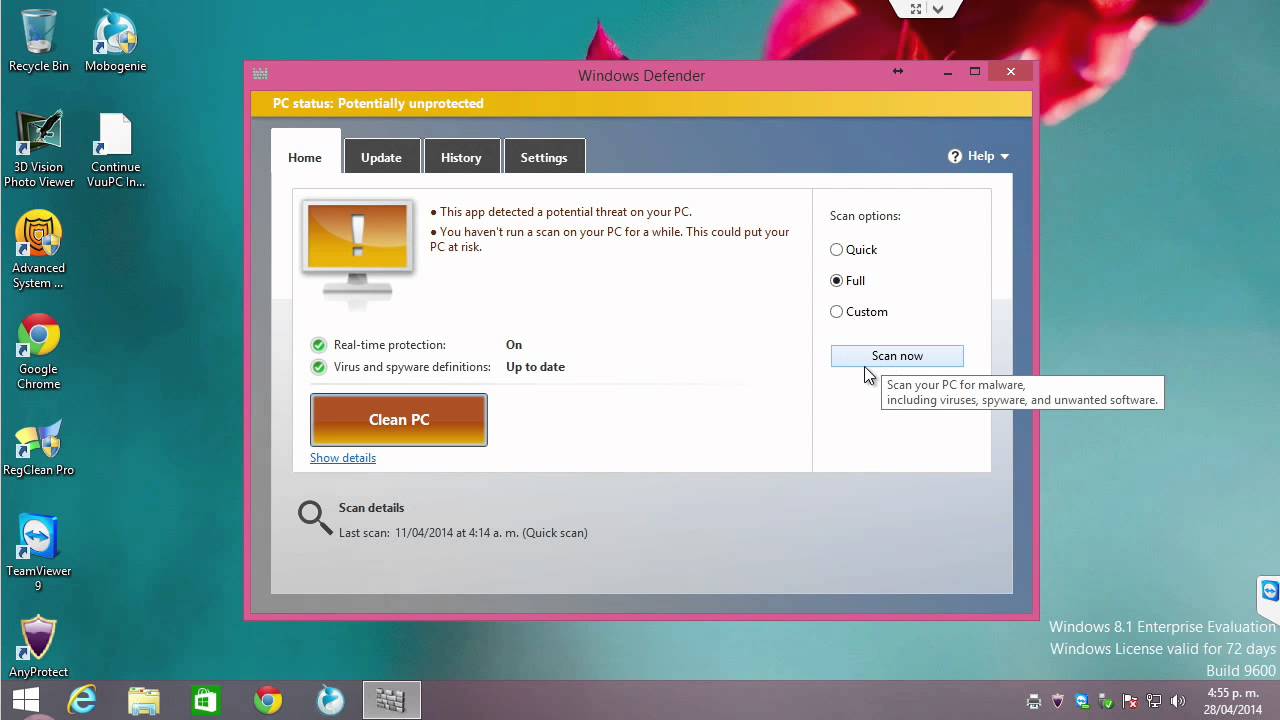The width and height of the screenshot is (1280, 720).
Task: Open the Windows Start button
Action: click(26, 701)
